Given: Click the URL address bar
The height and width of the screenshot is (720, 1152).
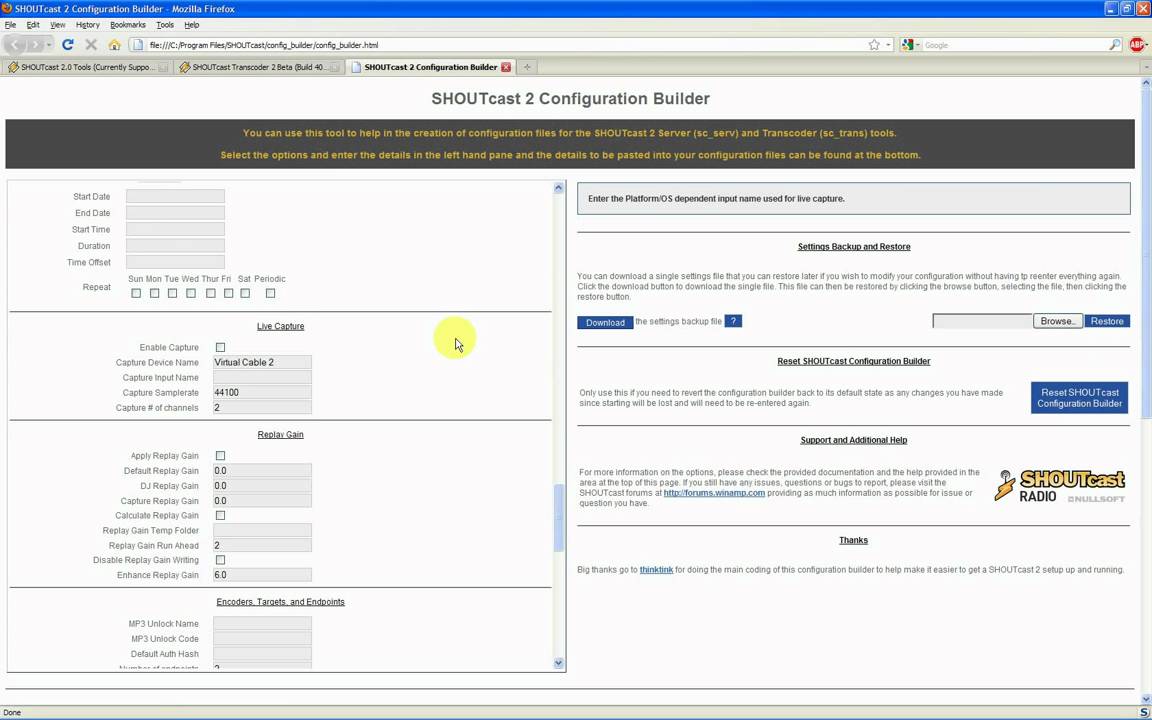Looking at the screenshot, I should click(x=505, y=45).
